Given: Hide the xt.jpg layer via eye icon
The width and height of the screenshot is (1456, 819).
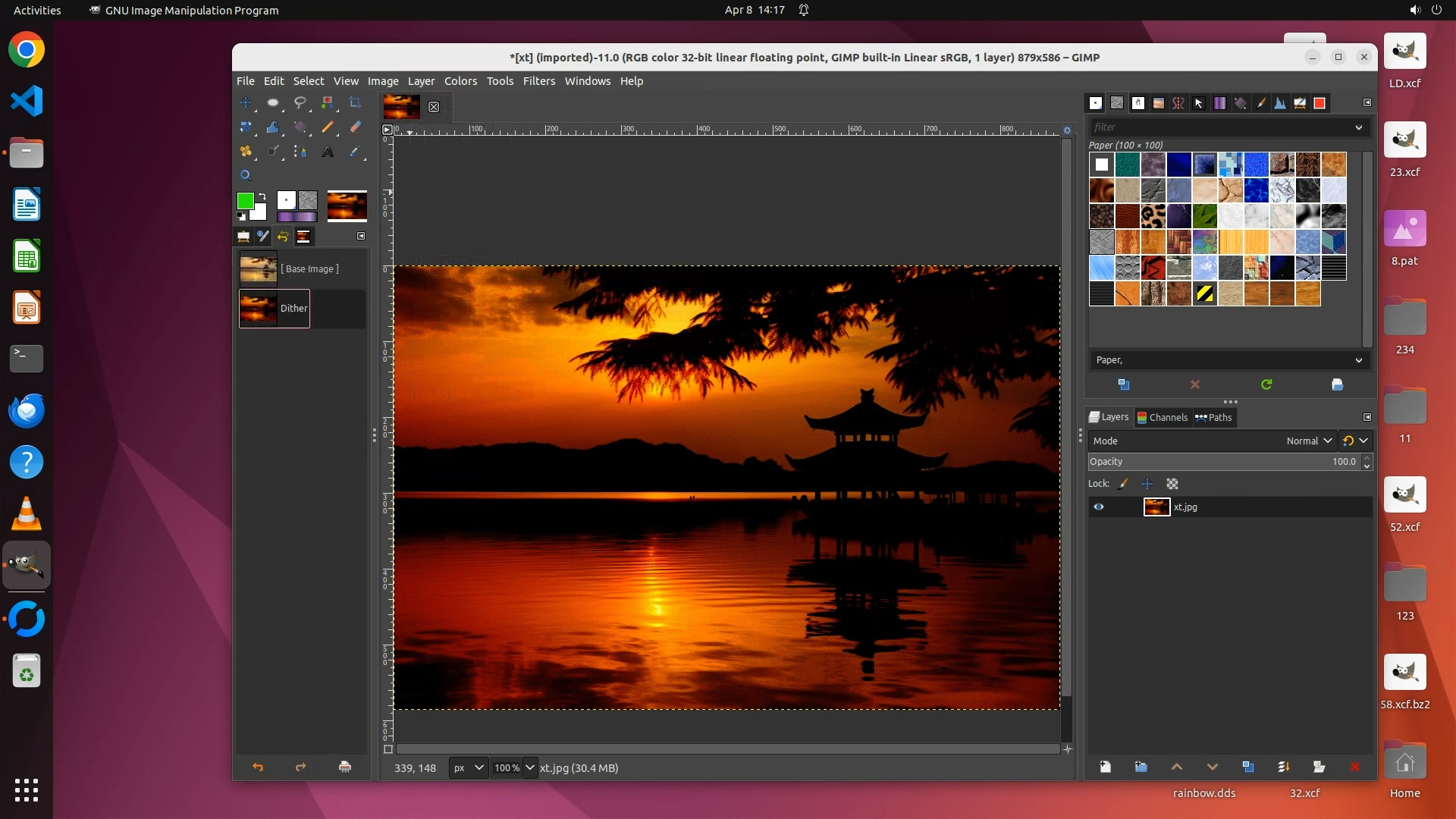Looking at the screenshot, I should pyautogui.click(x=1098, y=507).
